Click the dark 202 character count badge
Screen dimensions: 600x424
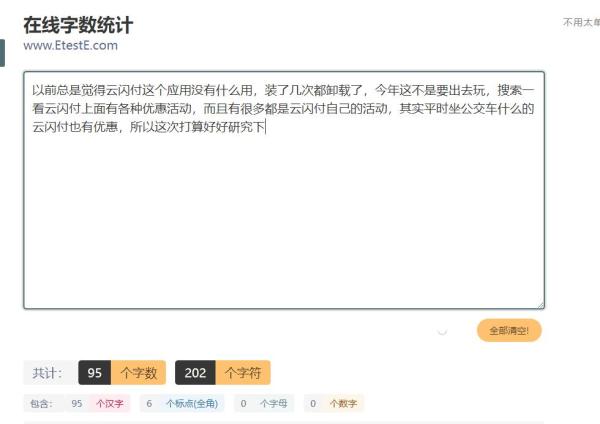click(x=196, y=372)
